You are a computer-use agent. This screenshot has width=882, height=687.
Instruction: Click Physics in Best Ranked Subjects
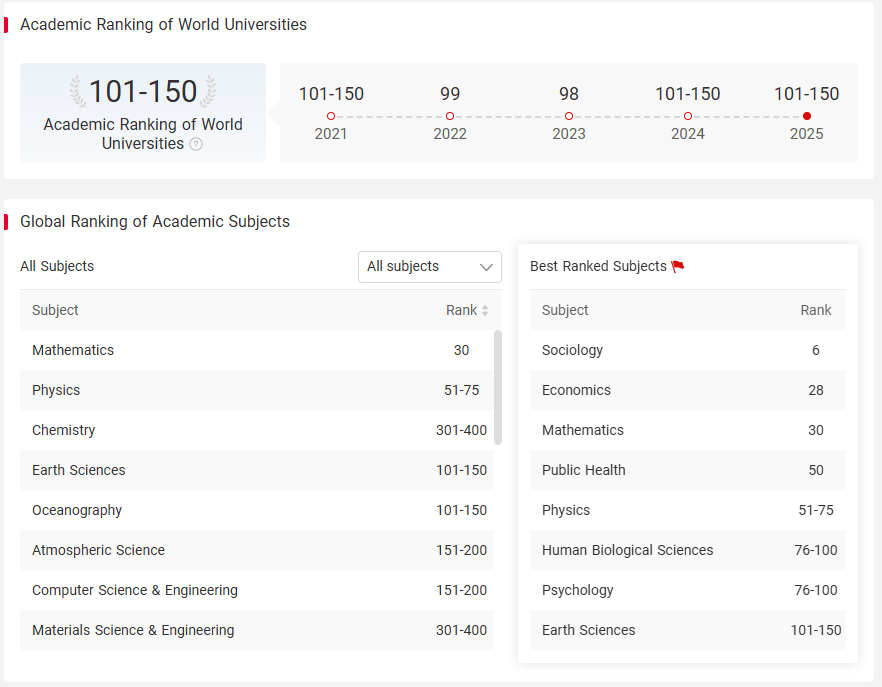pos(566,510)
